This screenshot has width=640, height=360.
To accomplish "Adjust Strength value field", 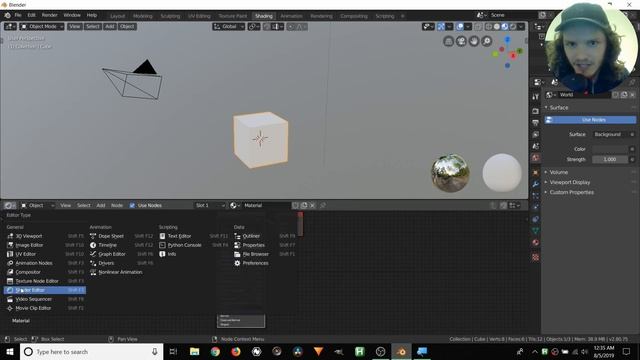I will (610, 159).
